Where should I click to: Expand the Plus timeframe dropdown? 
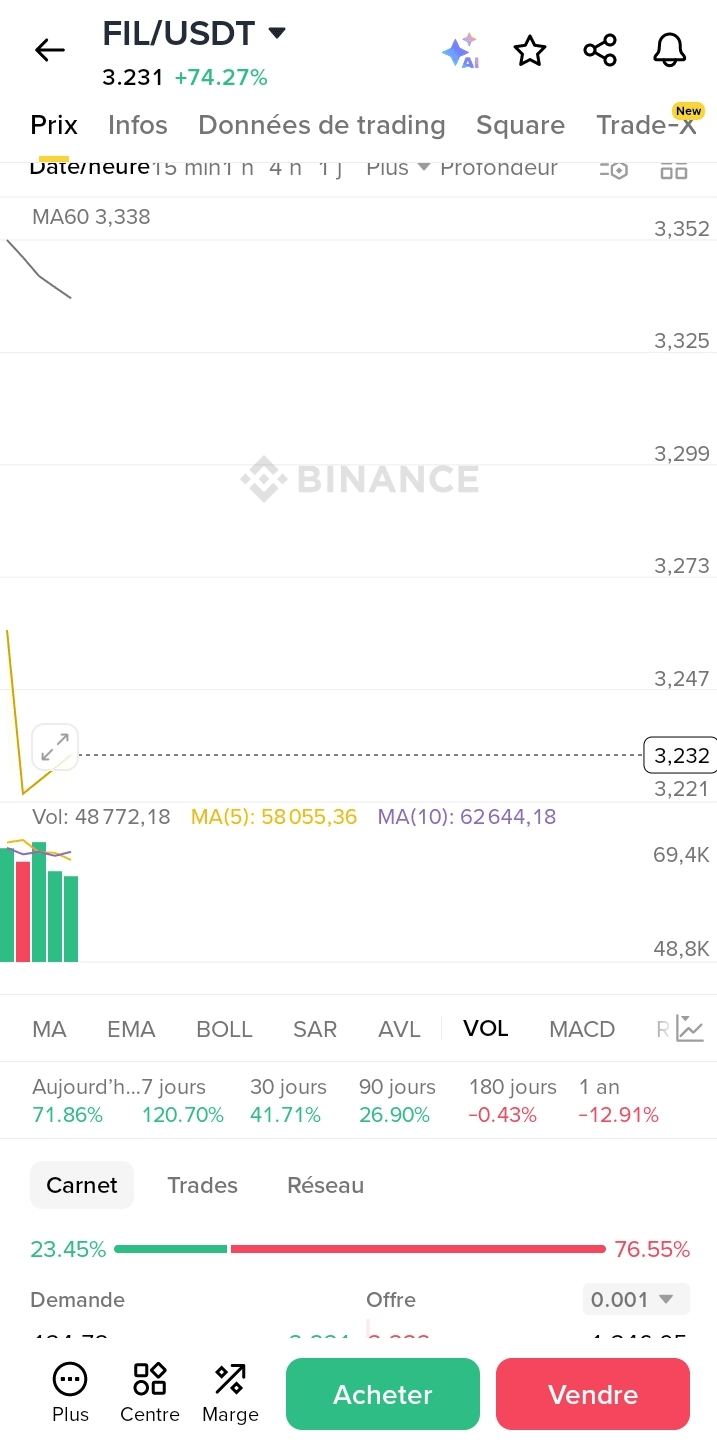(x=397, y=168)
